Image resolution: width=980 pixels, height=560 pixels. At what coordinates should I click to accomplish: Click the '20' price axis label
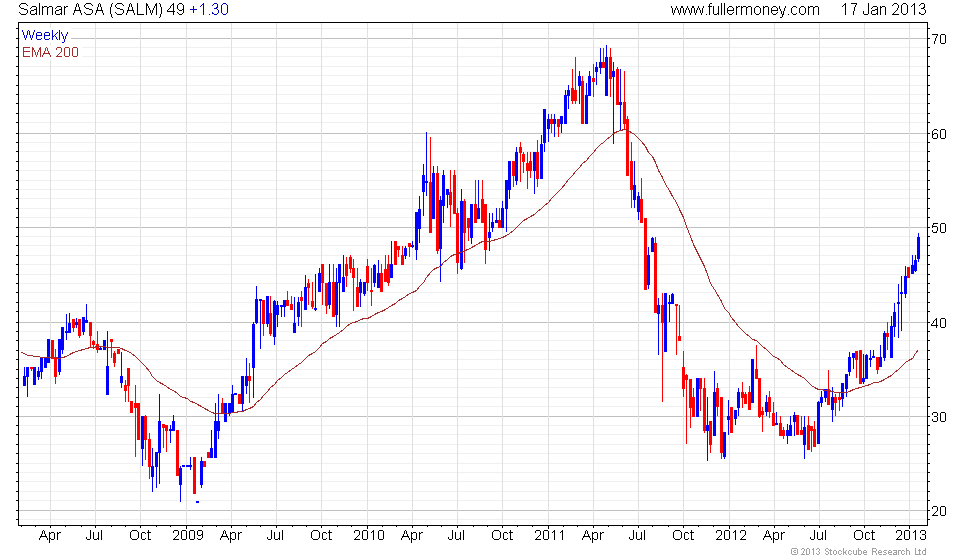click(939, 511)
